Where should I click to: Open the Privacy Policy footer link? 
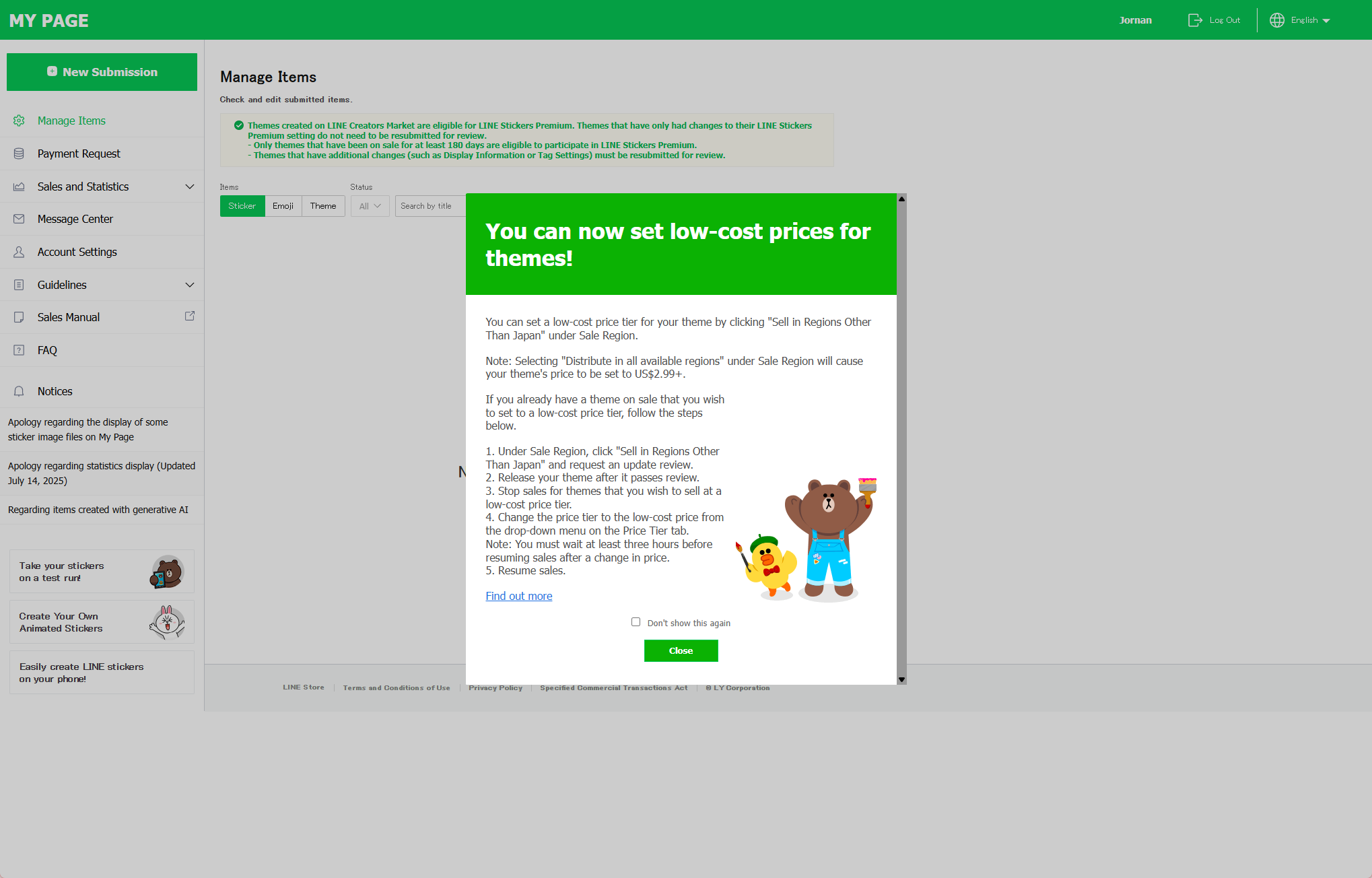coord(495,687)
